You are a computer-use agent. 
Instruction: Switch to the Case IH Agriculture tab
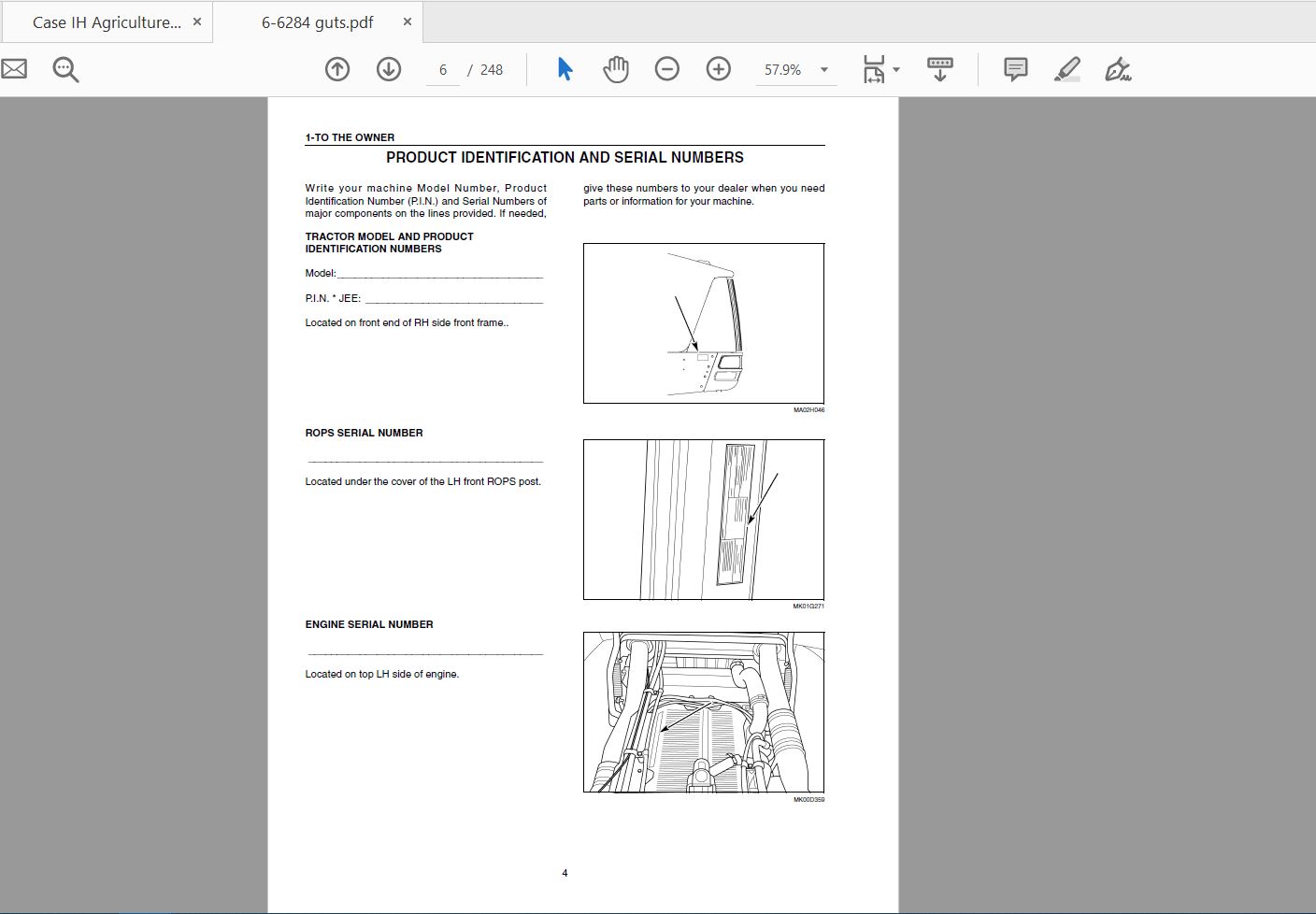click(x=107, y=22)
